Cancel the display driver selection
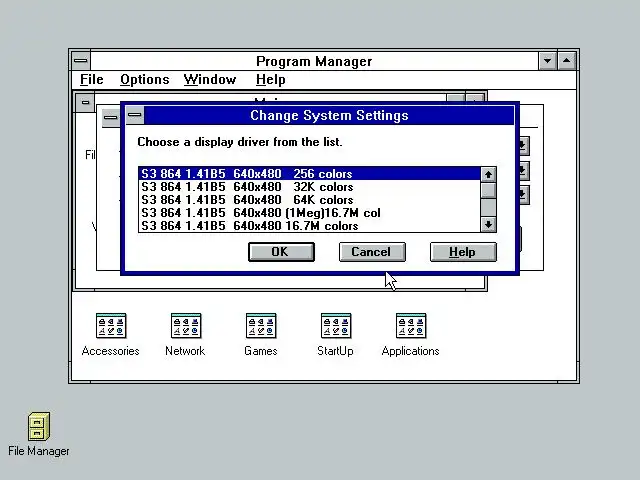This screenshot has width=640, height=480. tap(372, 252)
